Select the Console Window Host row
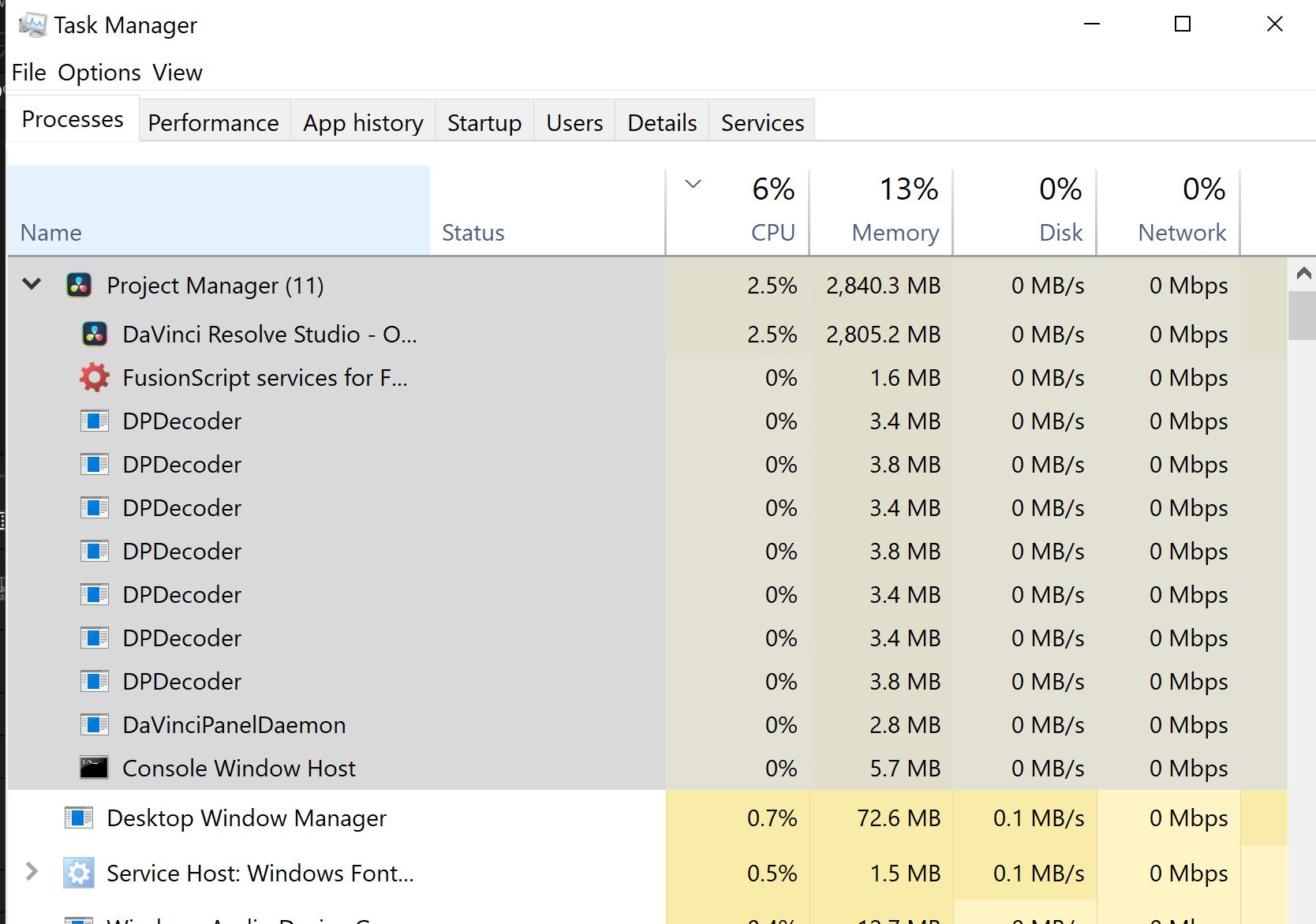 click(x=647, y=768)
